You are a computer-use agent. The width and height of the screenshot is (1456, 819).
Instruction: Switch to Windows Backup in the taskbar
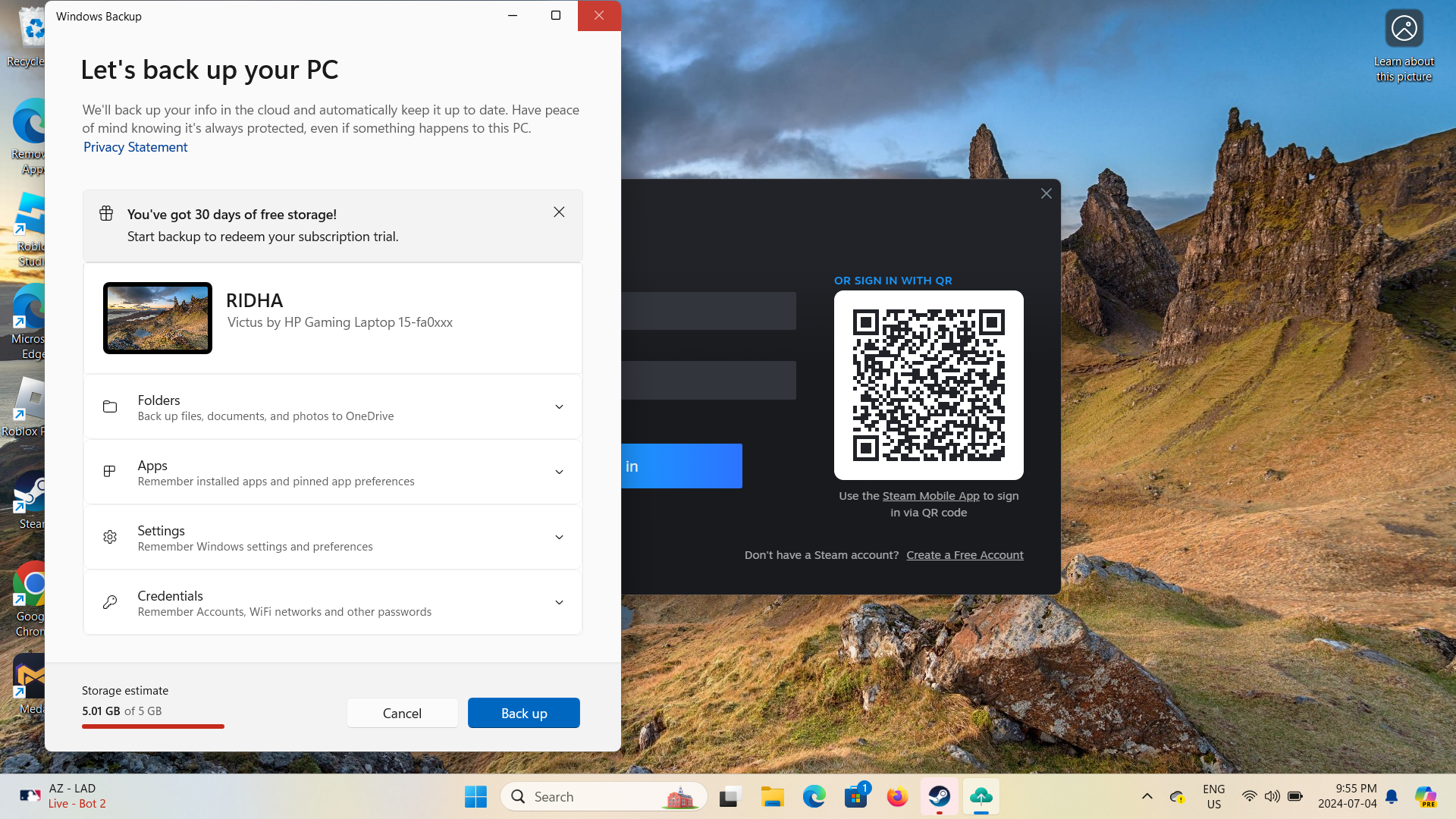tap(981, 797)
